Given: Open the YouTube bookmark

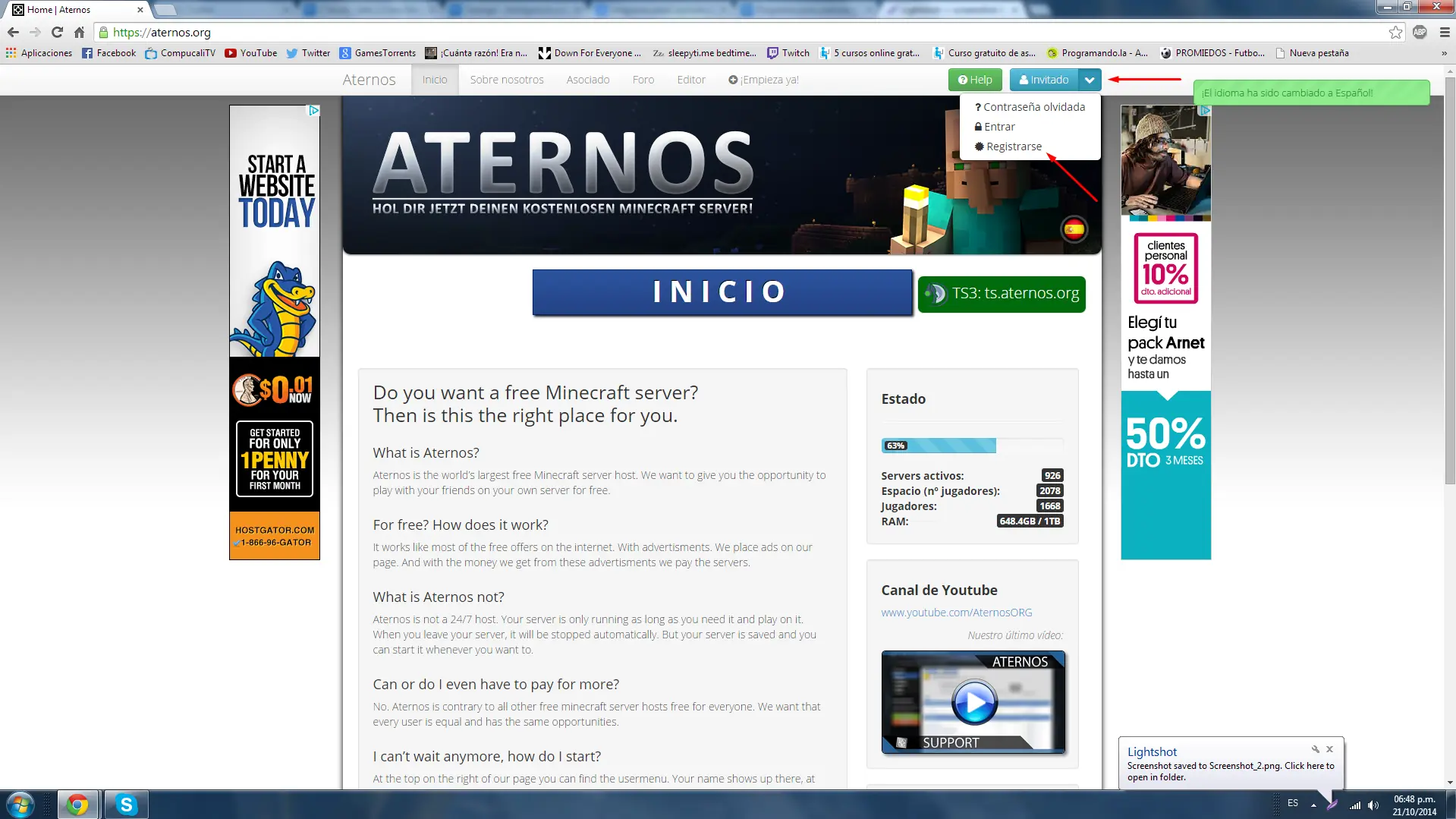Looking at the screenshot, I should 250,53.
